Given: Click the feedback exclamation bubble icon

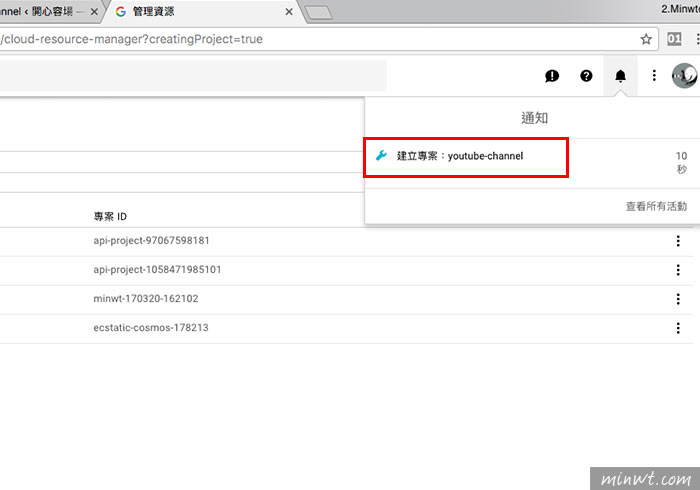Looking at the screenshot, I should 552,76.
